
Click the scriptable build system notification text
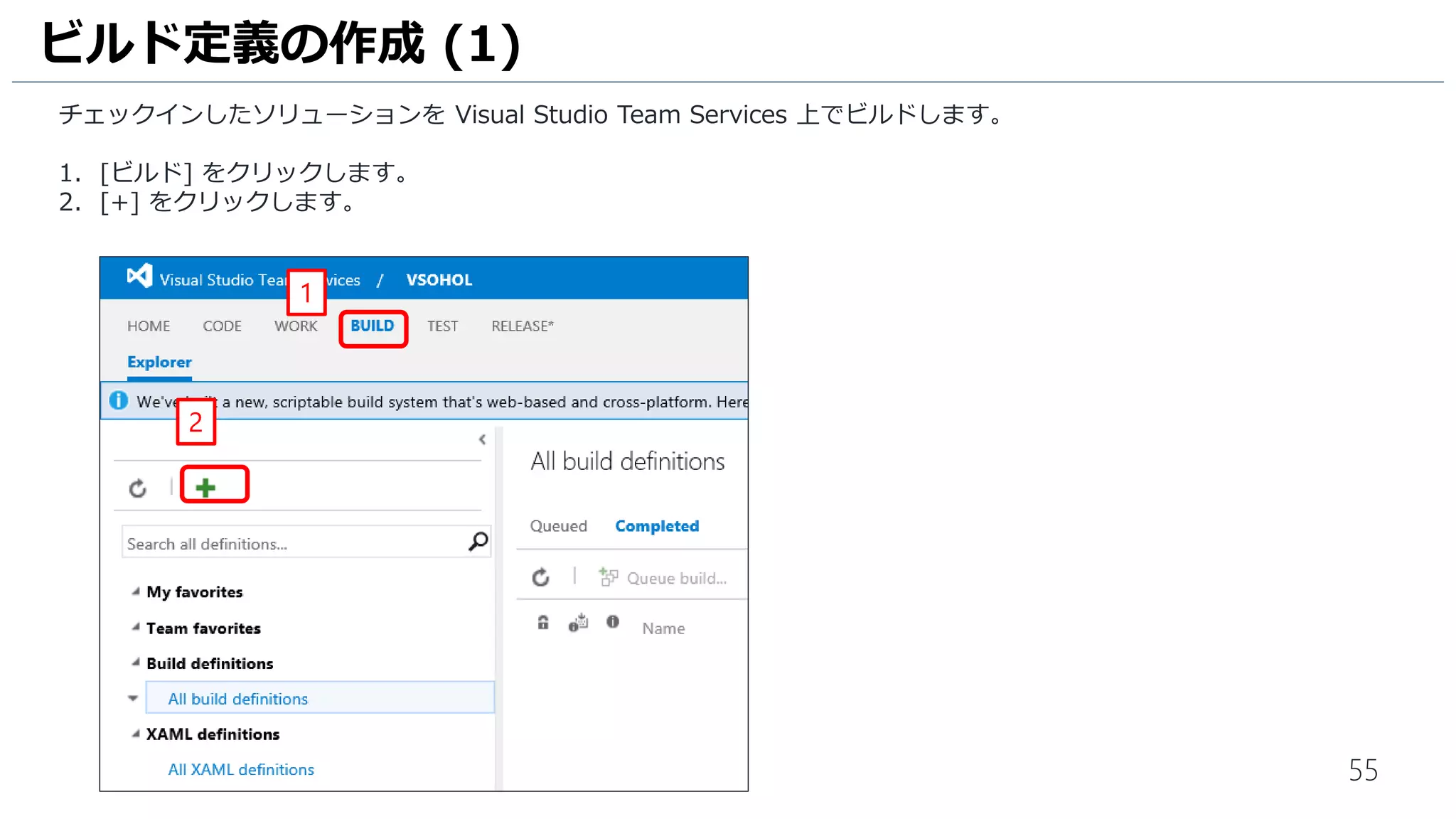click(442, 402)
